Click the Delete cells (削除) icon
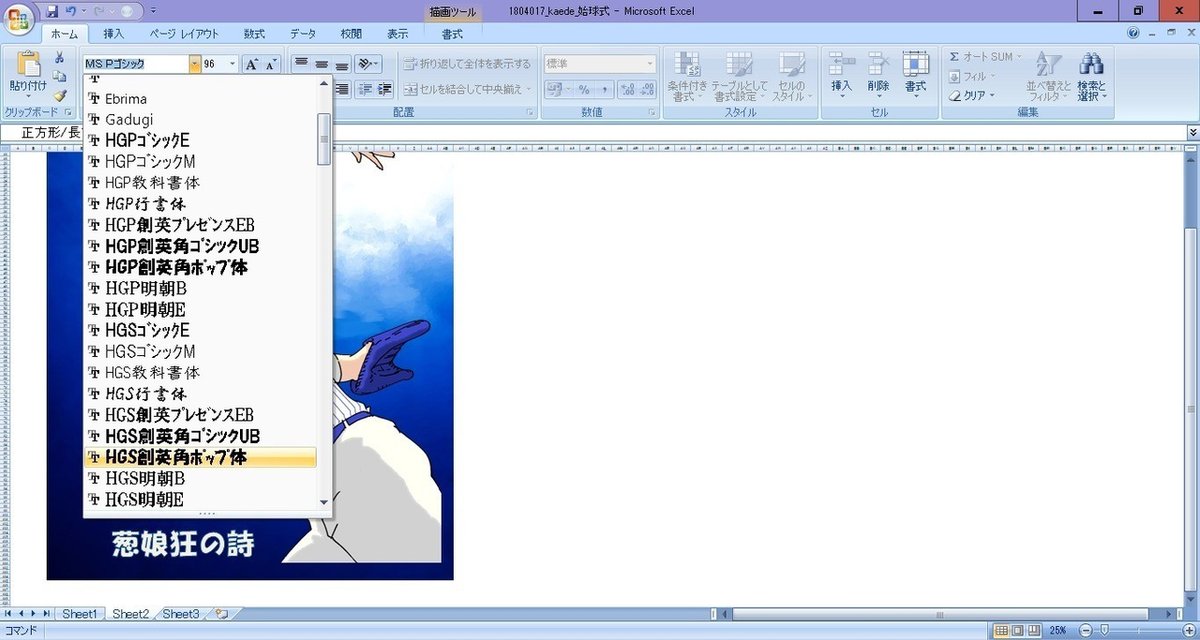The width and height of the screenshot is (1200, 640). coord(878,63)
